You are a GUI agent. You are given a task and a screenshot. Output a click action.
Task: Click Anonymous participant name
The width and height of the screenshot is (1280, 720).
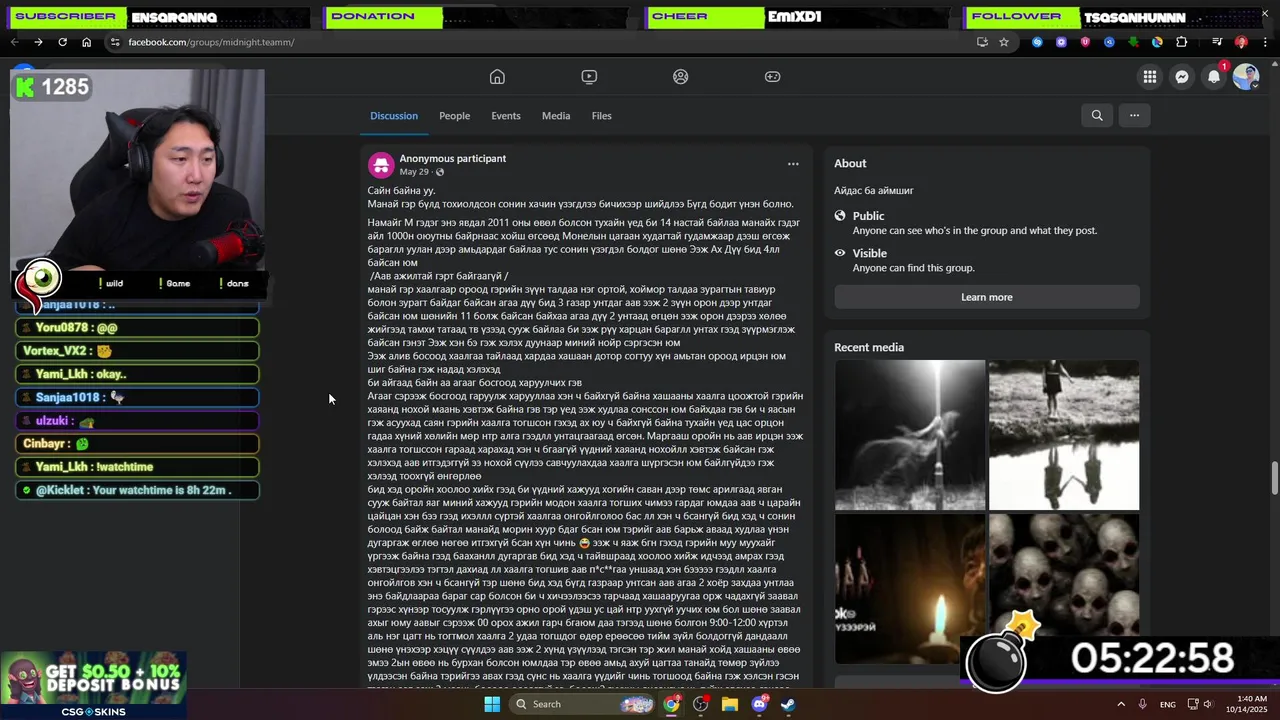453,158
